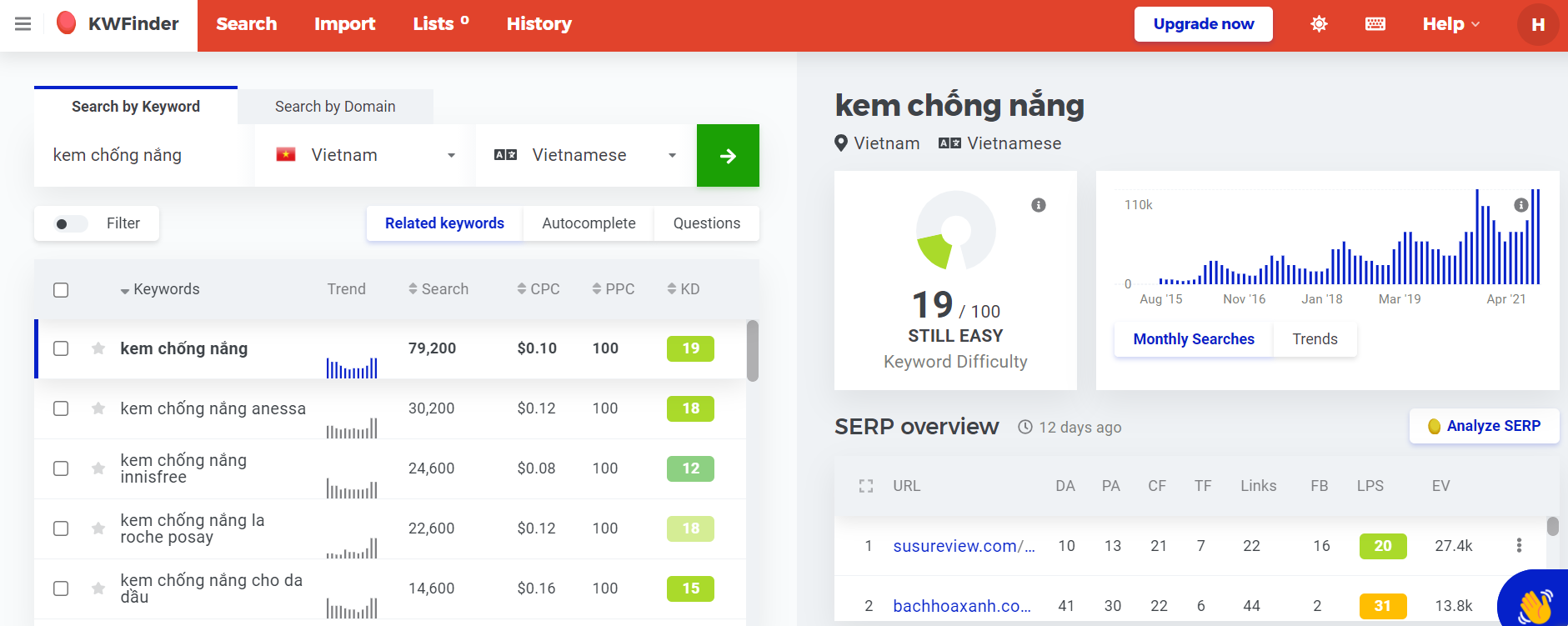Open more options for susureview.com row
Screen dimensions: 1568x626
pos(1519,545)
